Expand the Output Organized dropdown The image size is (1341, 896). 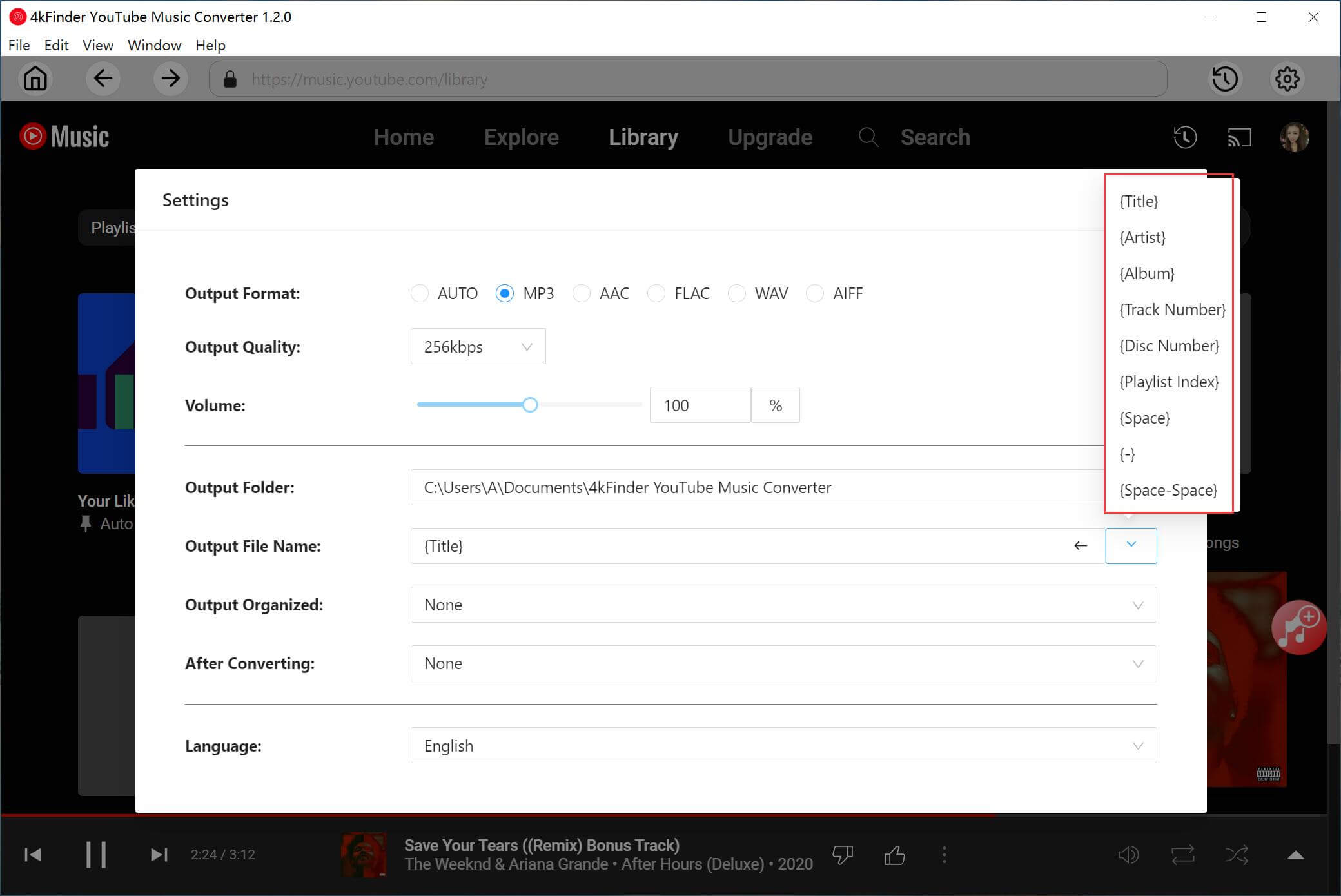(783, 605)
